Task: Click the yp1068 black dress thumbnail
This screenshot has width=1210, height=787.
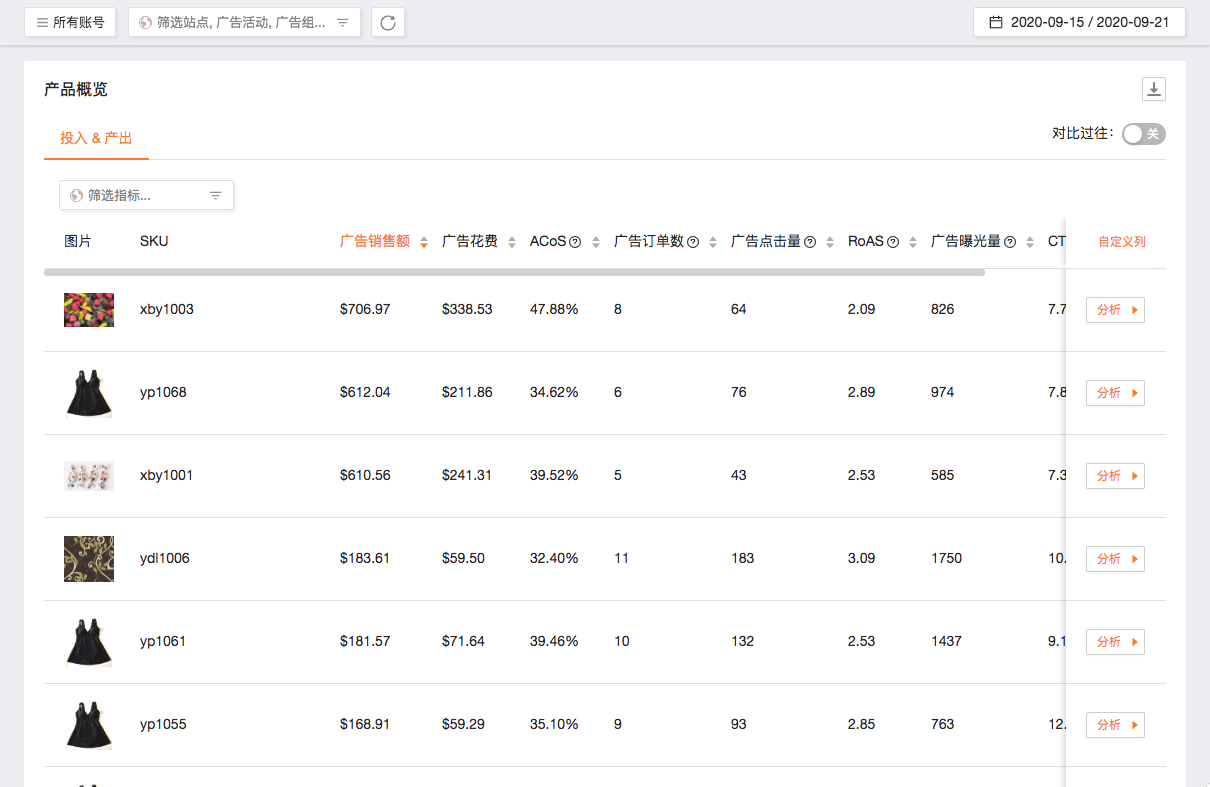Action: 88,393
